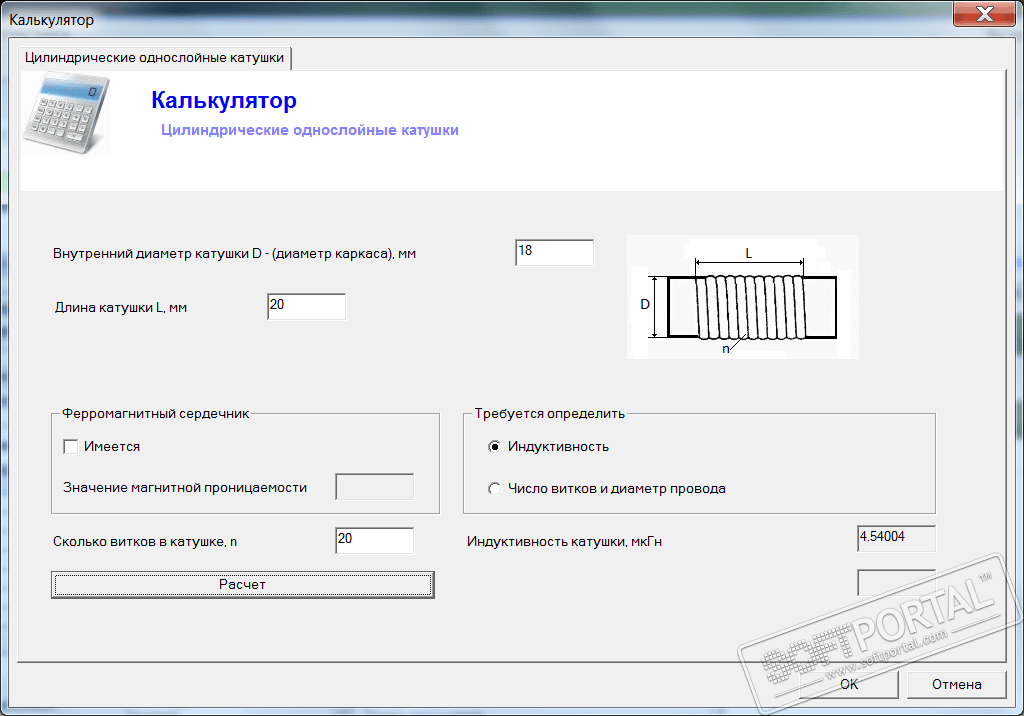Click the Ферромагнитный сердечник group title
Viewport: 1024px width, 716px height.
[x=155, y=414]
